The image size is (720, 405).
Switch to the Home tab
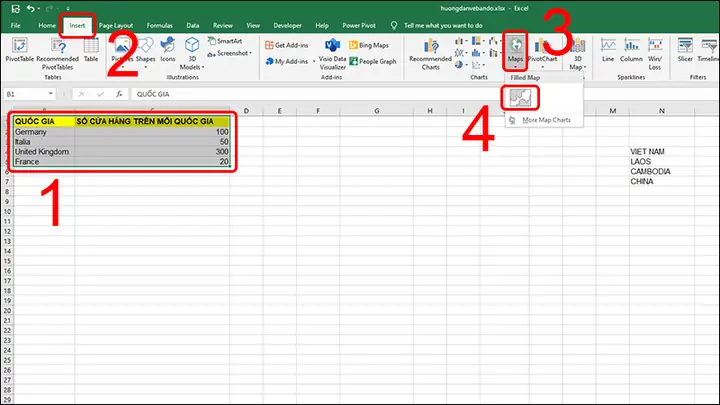pos(47,25)
